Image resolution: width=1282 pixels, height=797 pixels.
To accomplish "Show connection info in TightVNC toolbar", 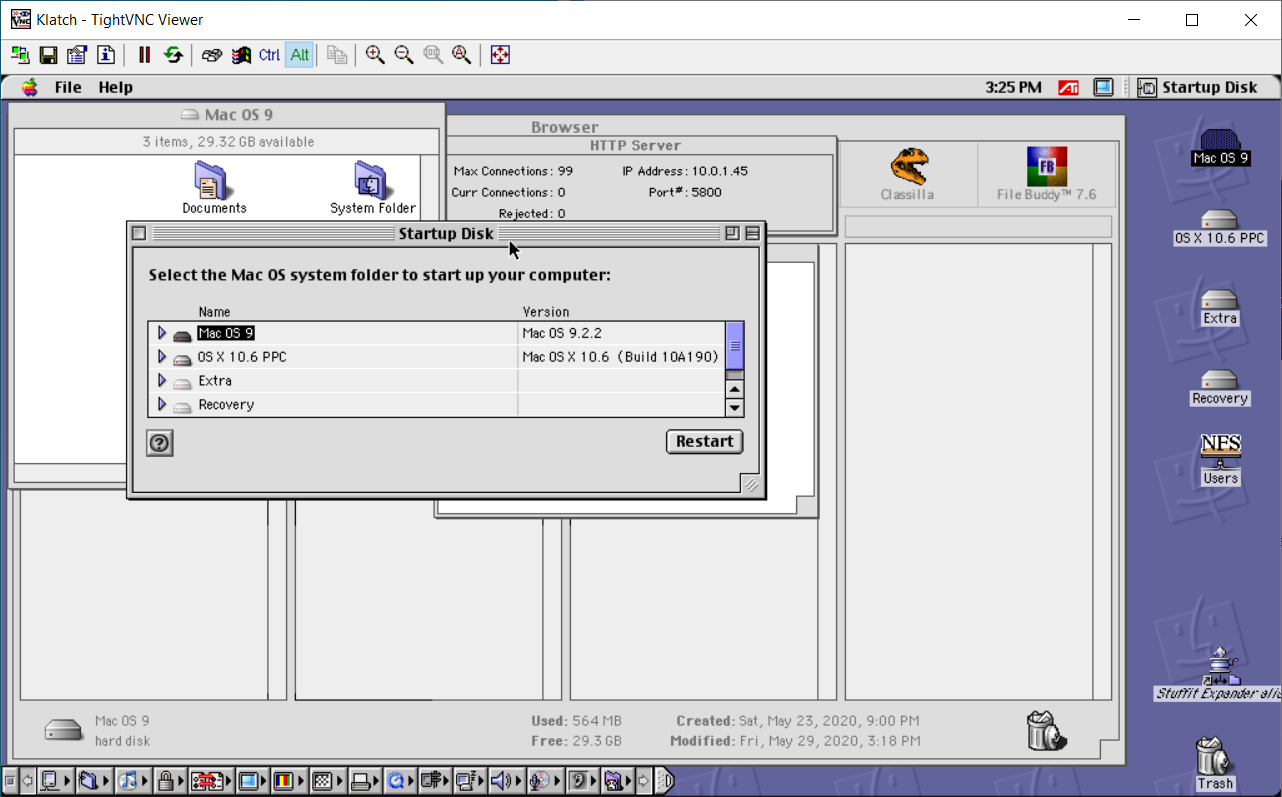I will (106, 55).
